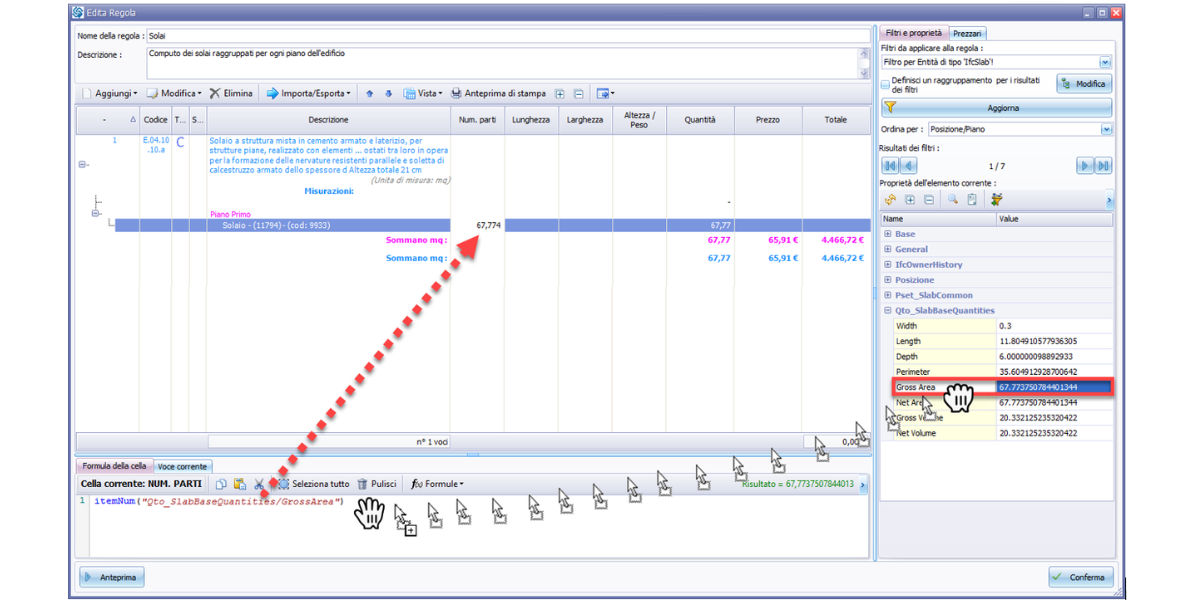Go to next filter result
The width and height of the screenshot is (1200, 600).
pyautogui.click(x=1084, y=166)
